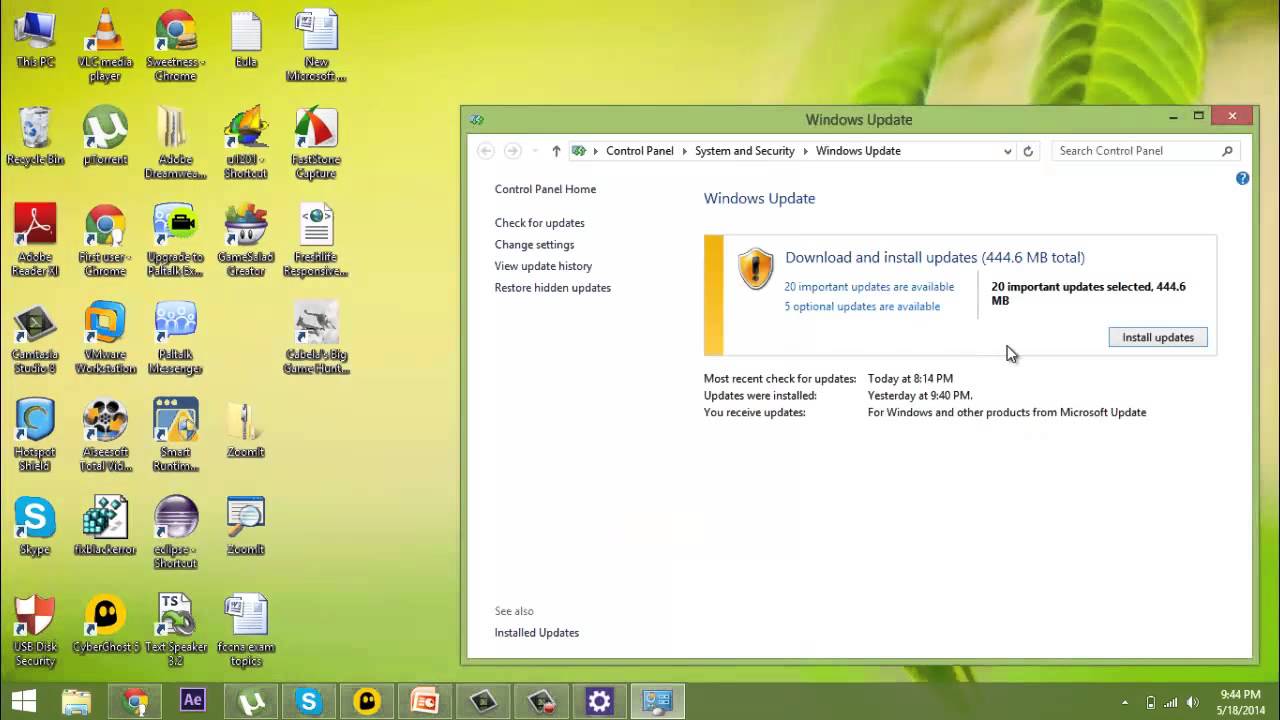The image size is (1280, 720).
Task: Select µTorrent desktop icon
Action: pyautogui.click(x=105, y=137)
